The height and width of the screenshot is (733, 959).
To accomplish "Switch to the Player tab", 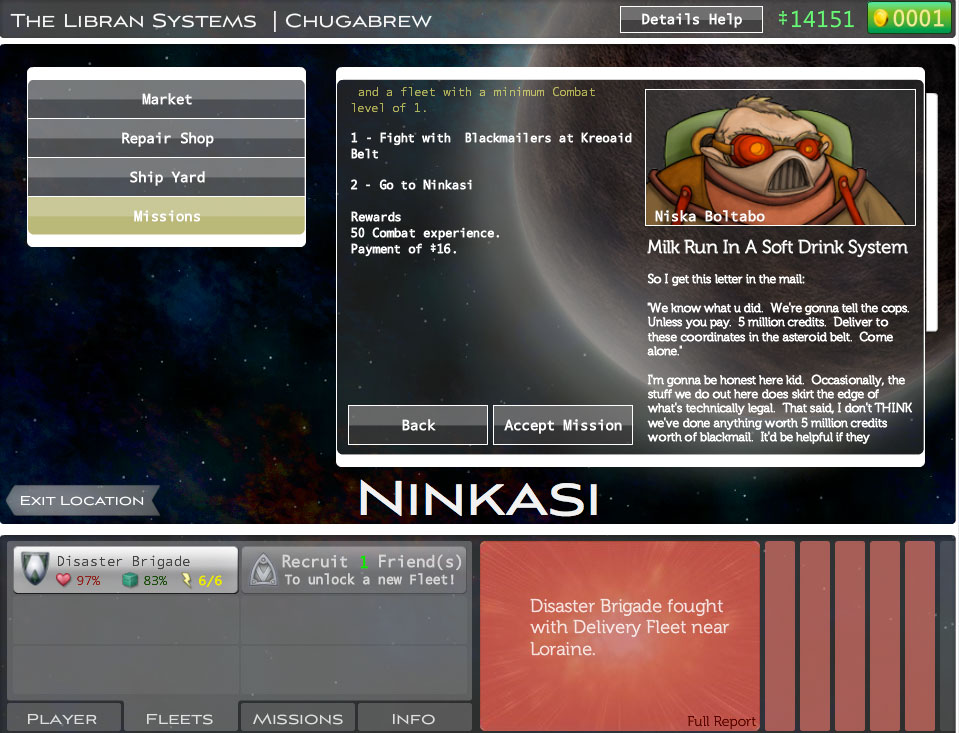I will (x=62, y=718).
